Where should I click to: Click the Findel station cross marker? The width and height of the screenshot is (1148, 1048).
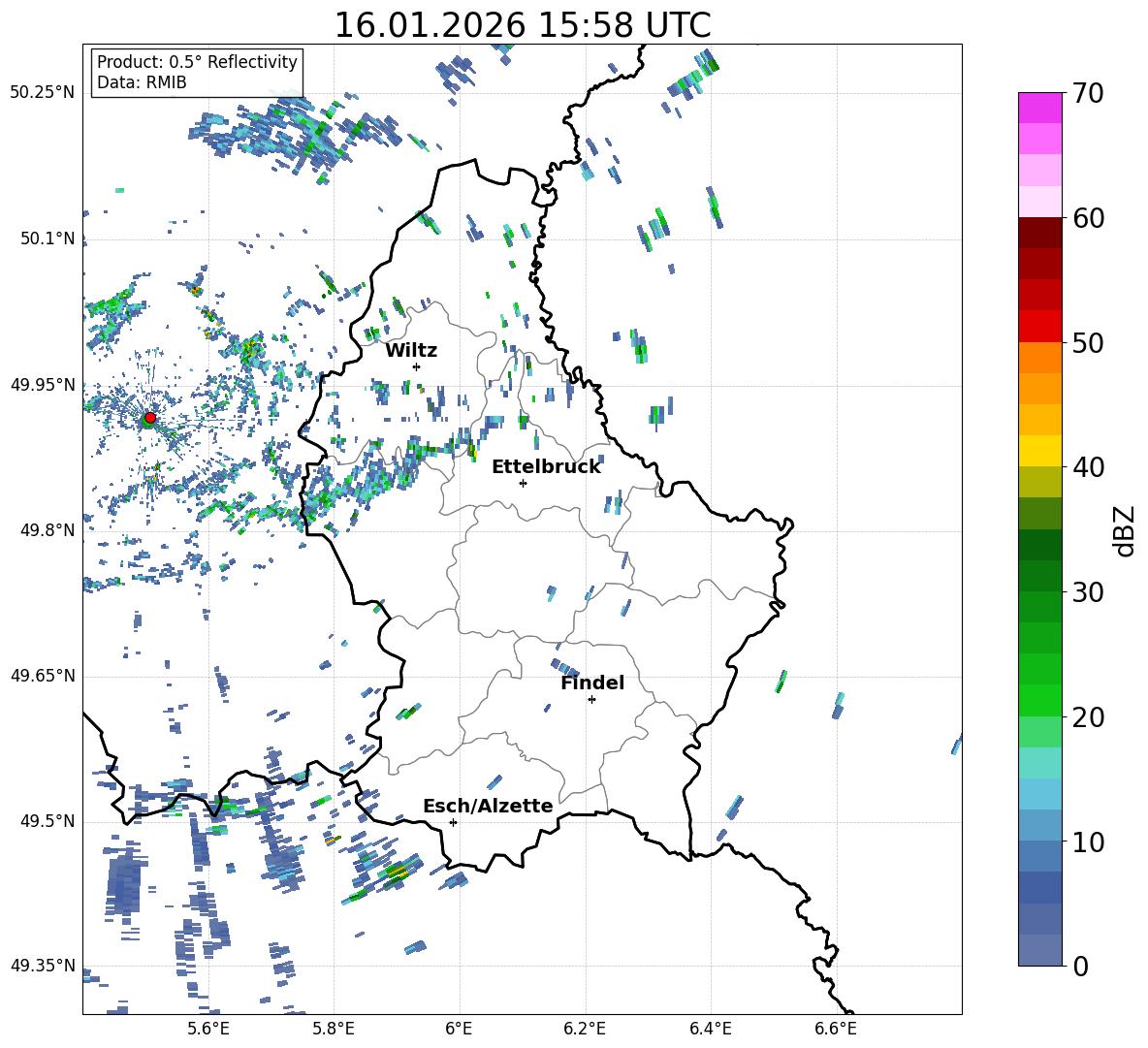(x=591, y=699)
